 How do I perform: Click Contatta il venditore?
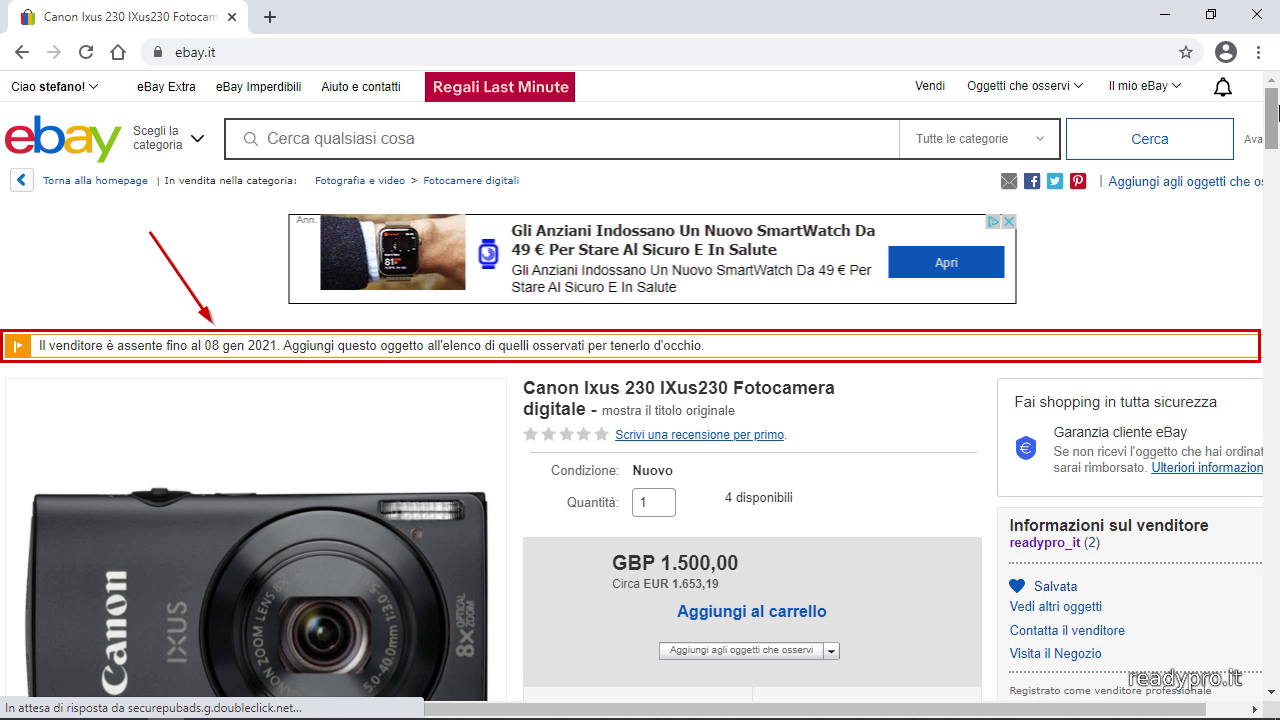click(1067, 631)
